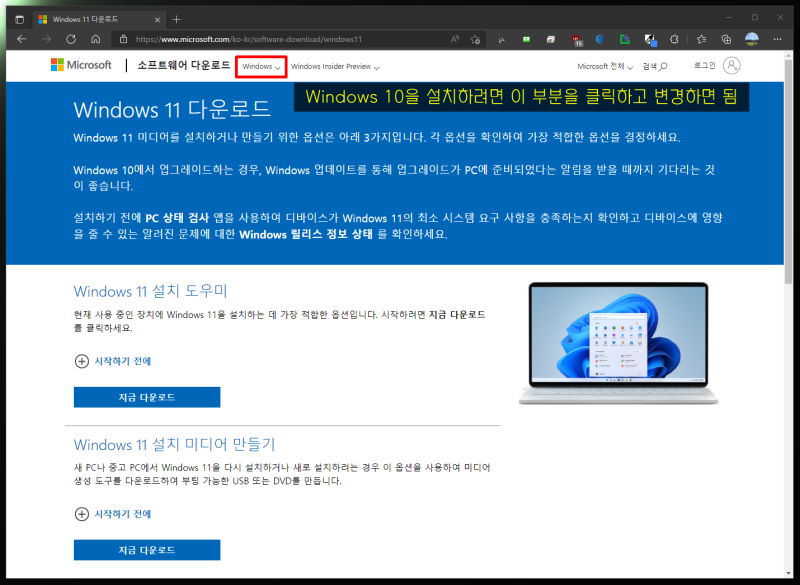Expand Windows Insider Preview dropdown
Screen dimensions: 800x585
click(335, 67)
